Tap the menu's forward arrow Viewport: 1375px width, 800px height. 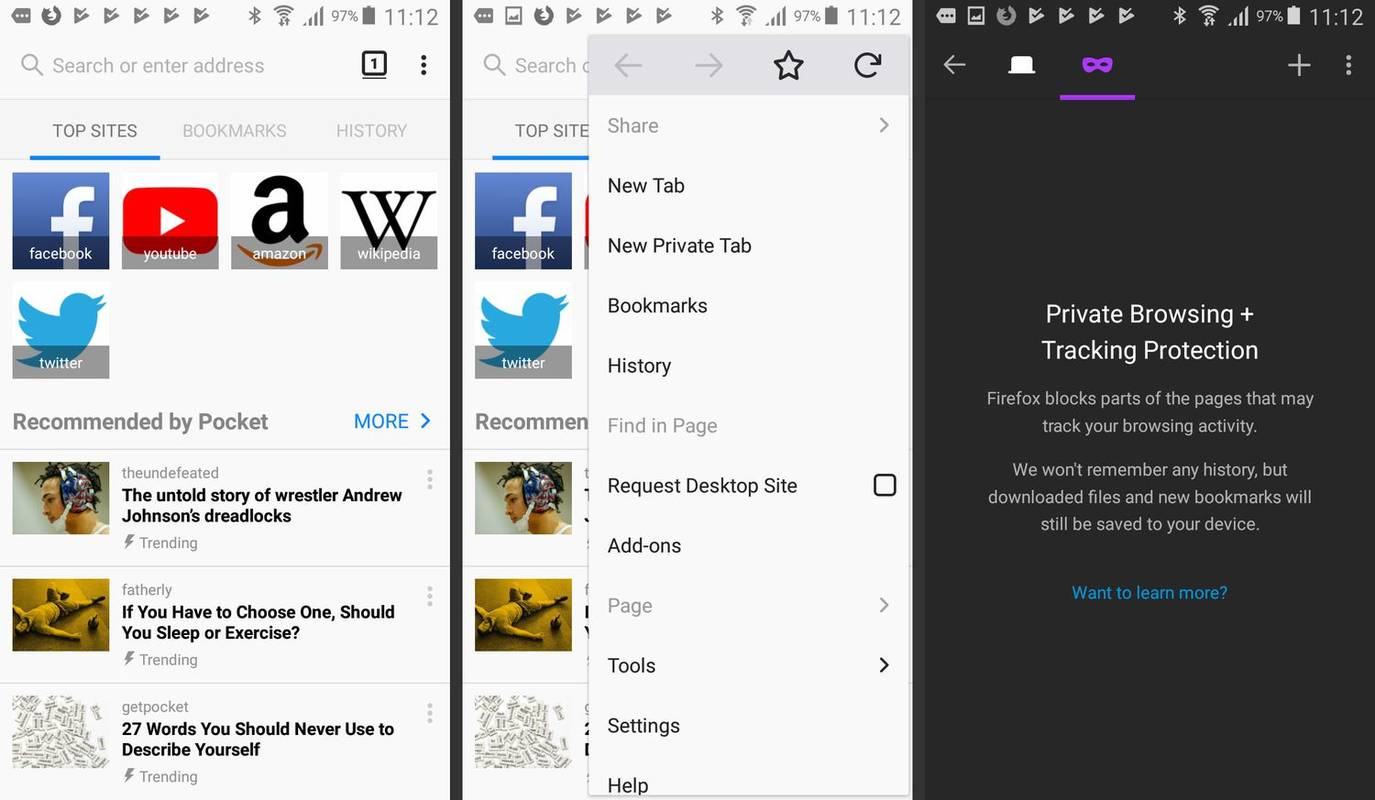[x=708, y=66]
